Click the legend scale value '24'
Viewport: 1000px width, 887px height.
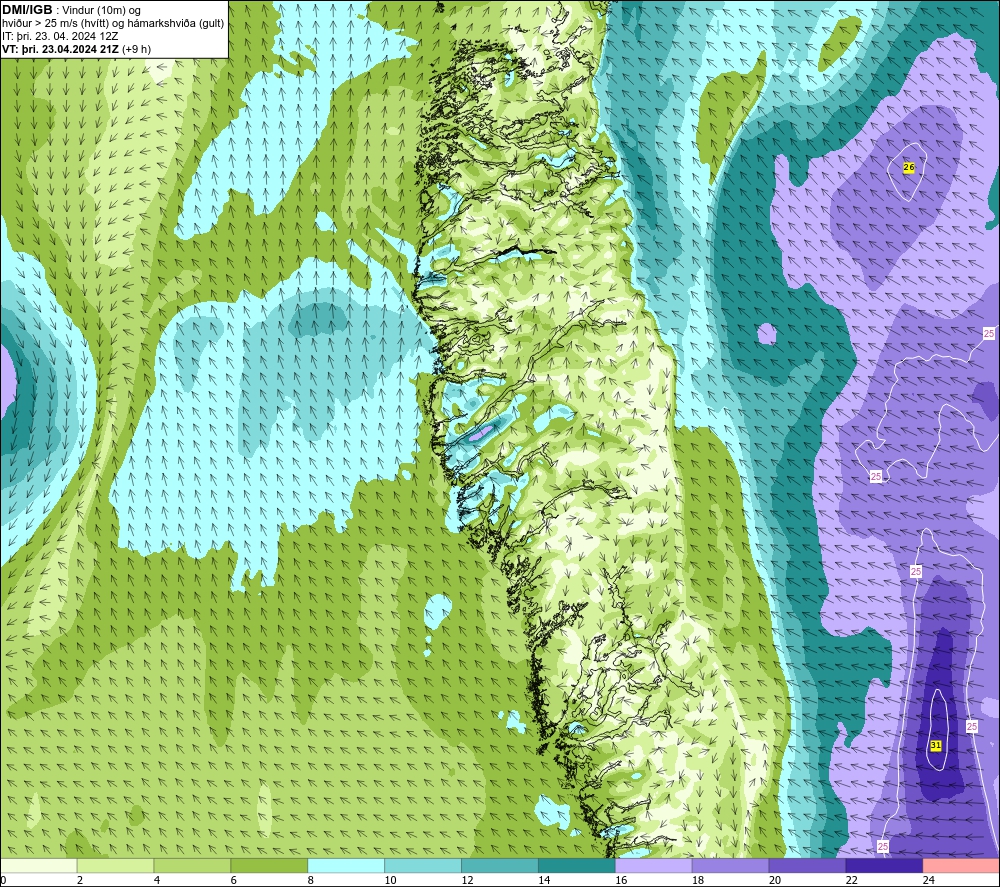coord(929,880)
